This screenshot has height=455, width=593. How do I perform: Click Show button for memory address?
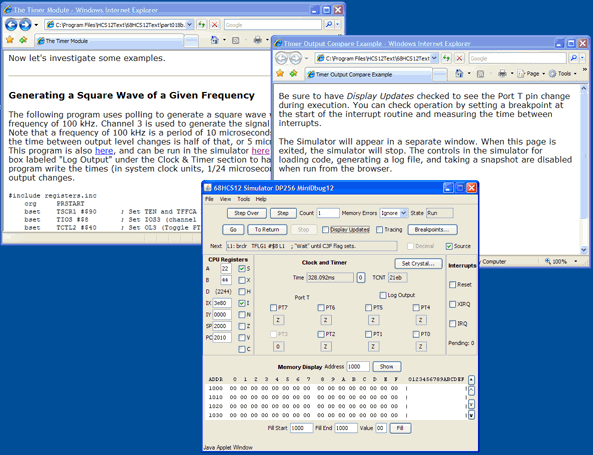coord(387,366)
